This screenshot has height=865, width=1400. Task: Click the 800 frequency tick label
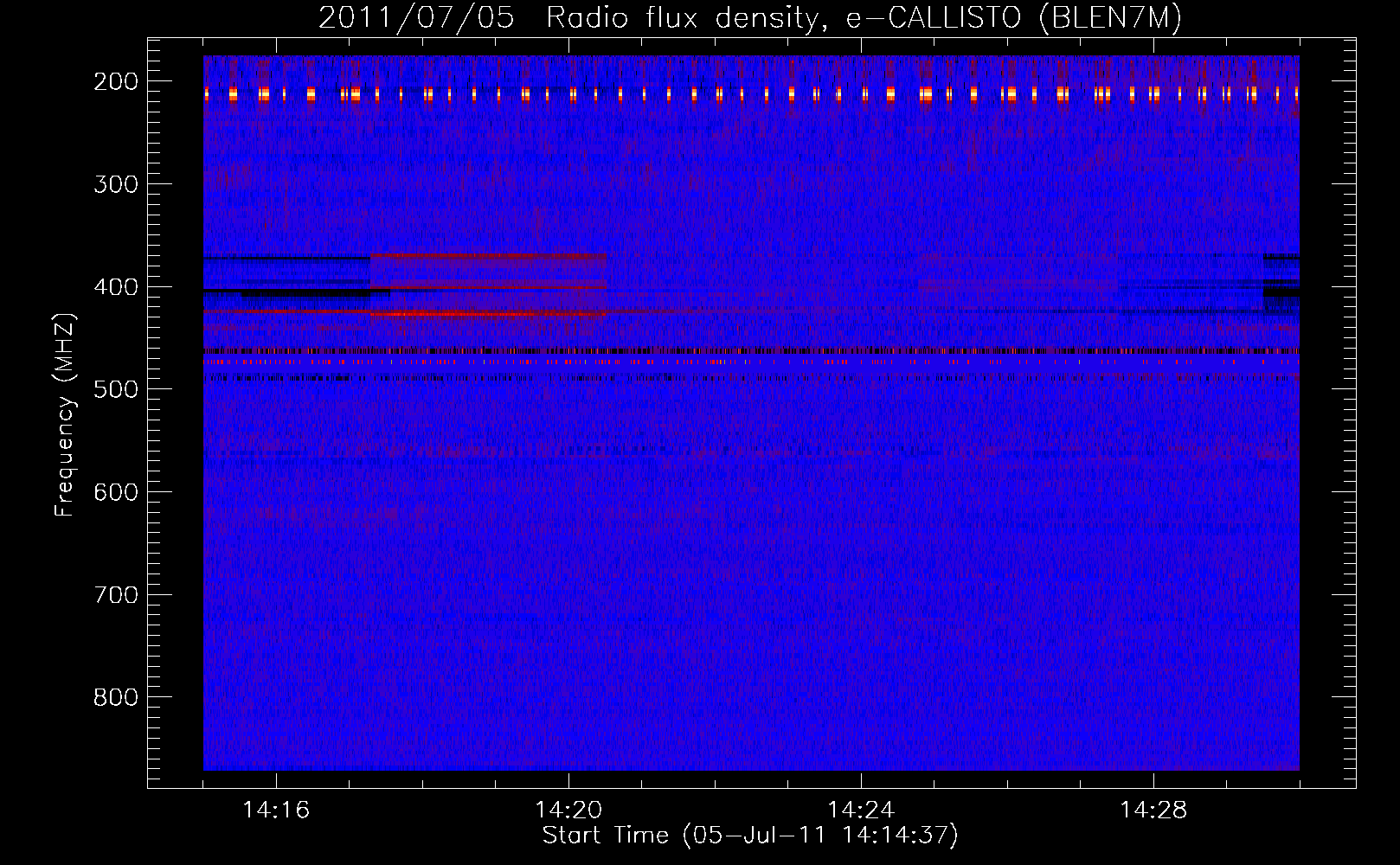click(115, 697)
